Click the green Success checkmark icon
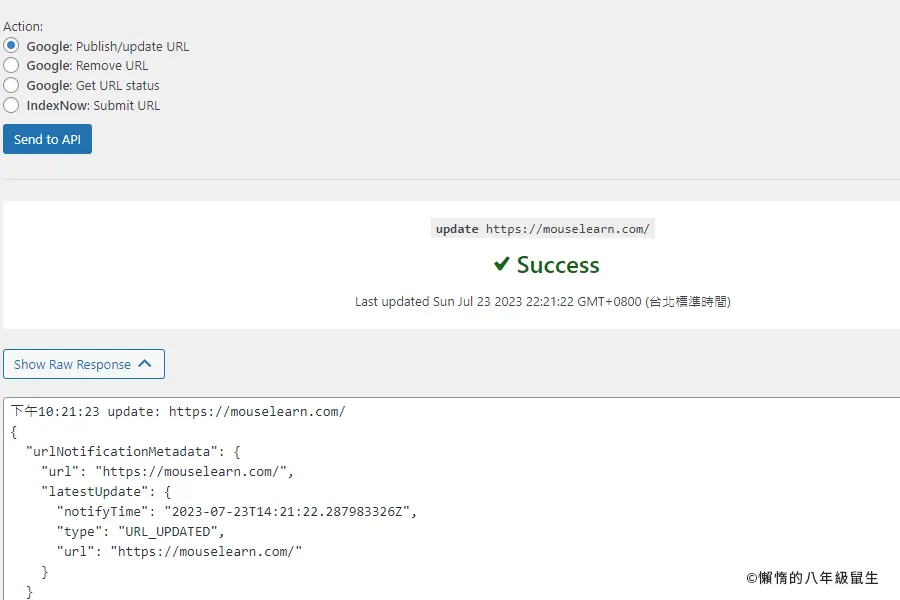900x600 pixels. point(501,264)
